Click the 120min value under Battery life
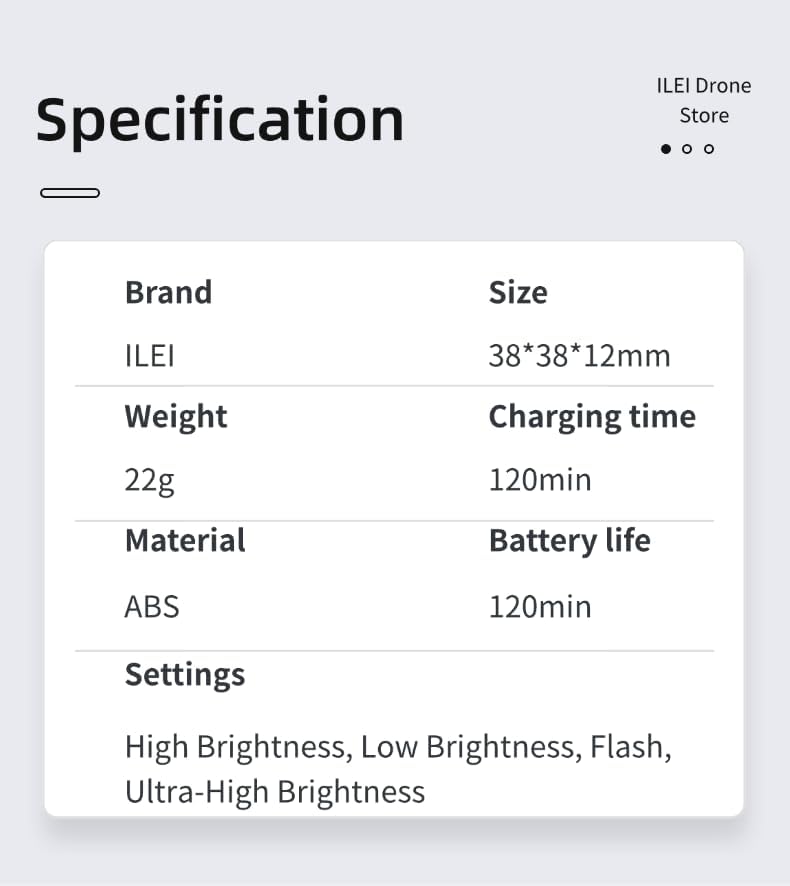The height and width of the screenshot is (886, 790). (540, 606)
